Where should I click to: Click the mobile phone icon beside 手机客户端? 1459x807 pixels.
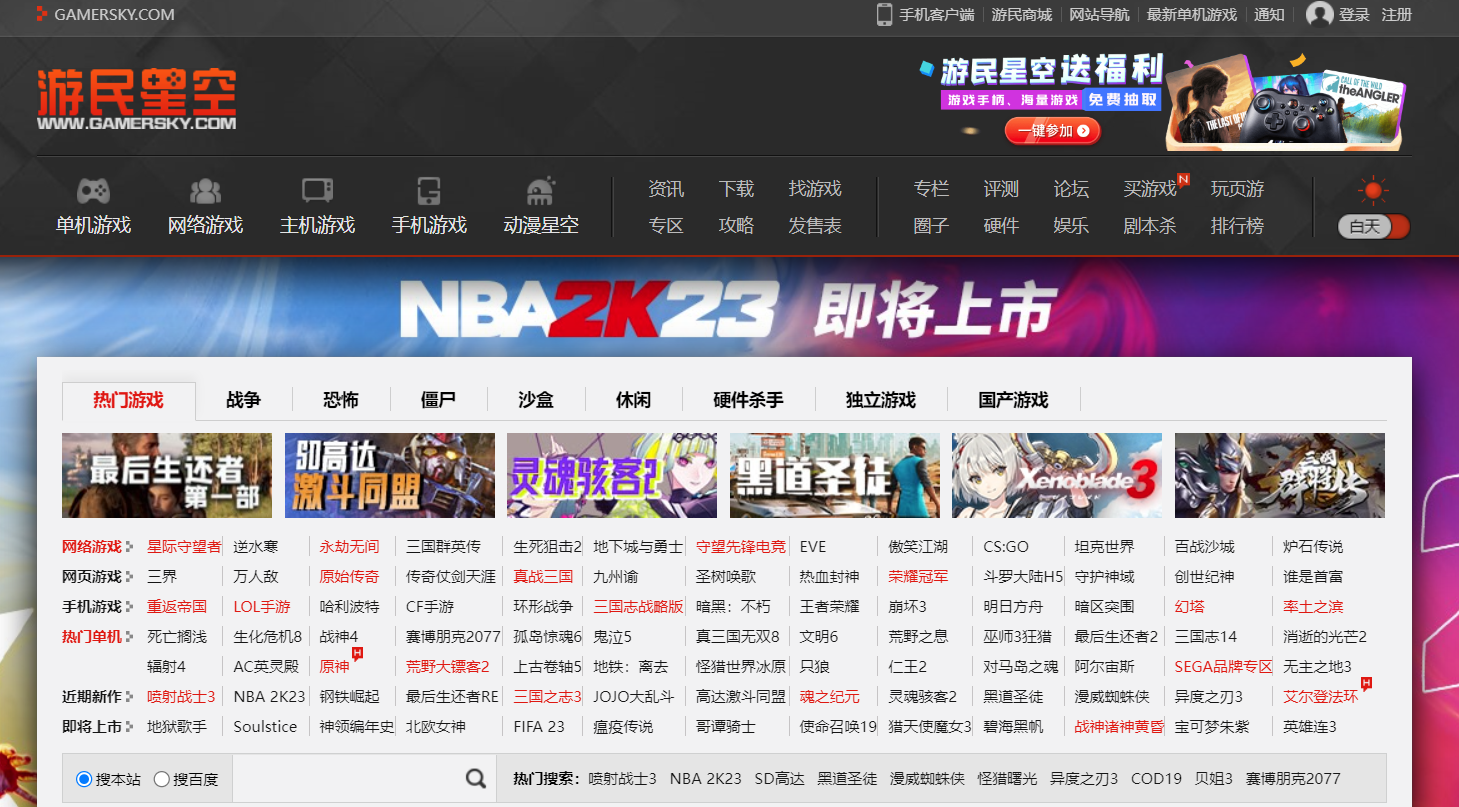click(884, 14)
